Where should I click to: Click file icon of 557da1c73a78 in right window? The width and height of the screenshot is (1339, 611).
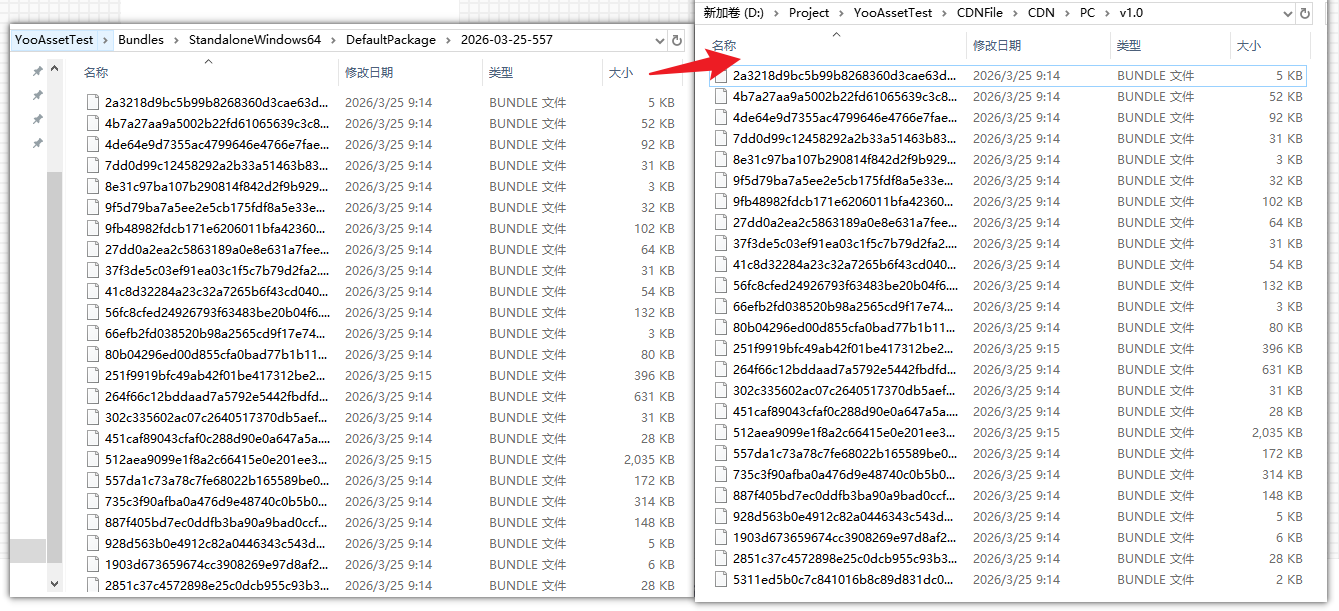pyautogui.click(x=721, y=453)
